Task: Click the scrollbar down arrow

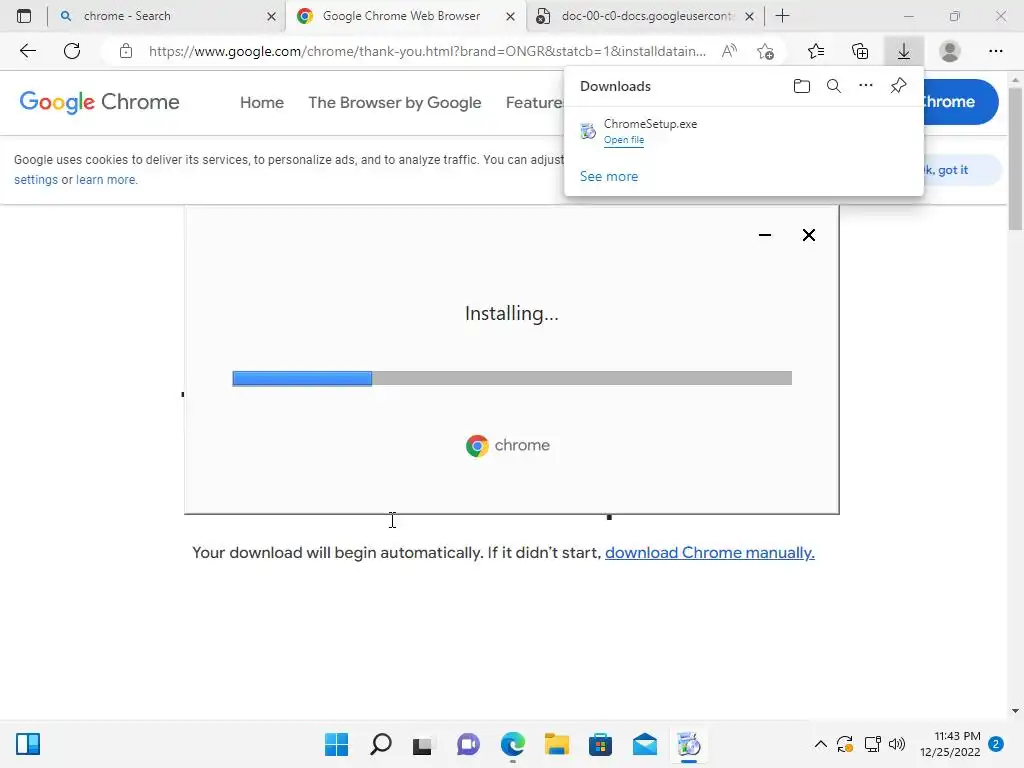Action: [x=1015, y=711]
